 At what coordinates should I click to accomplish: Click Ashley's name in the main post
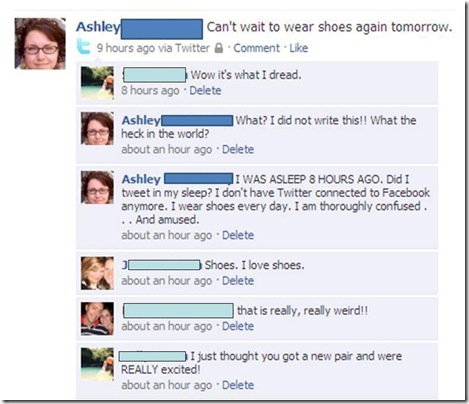[98, 27]
